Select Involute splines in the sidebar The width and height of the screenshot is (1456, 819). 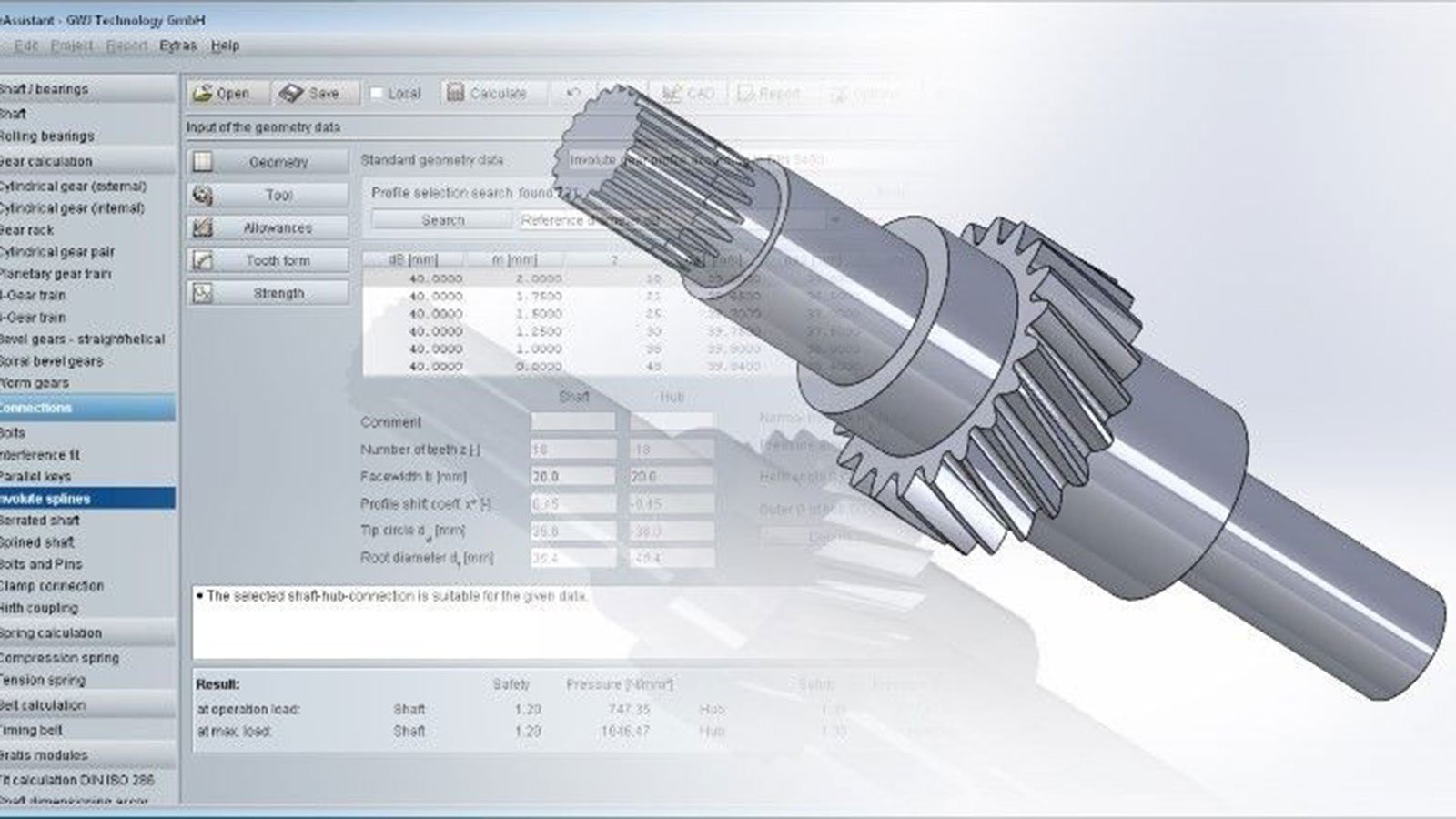(87, 498)
